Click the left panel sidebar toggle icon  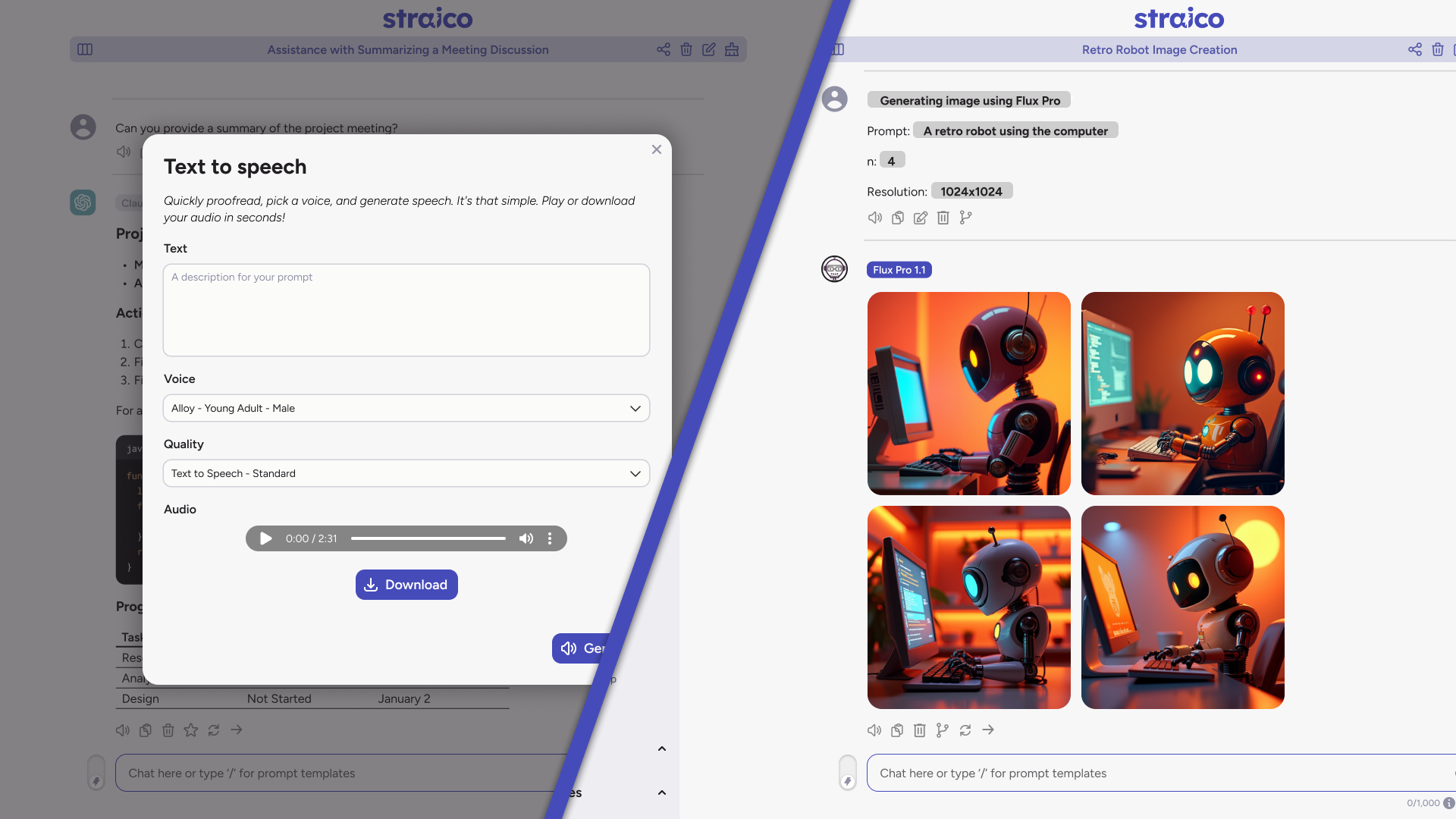(85, 49)
